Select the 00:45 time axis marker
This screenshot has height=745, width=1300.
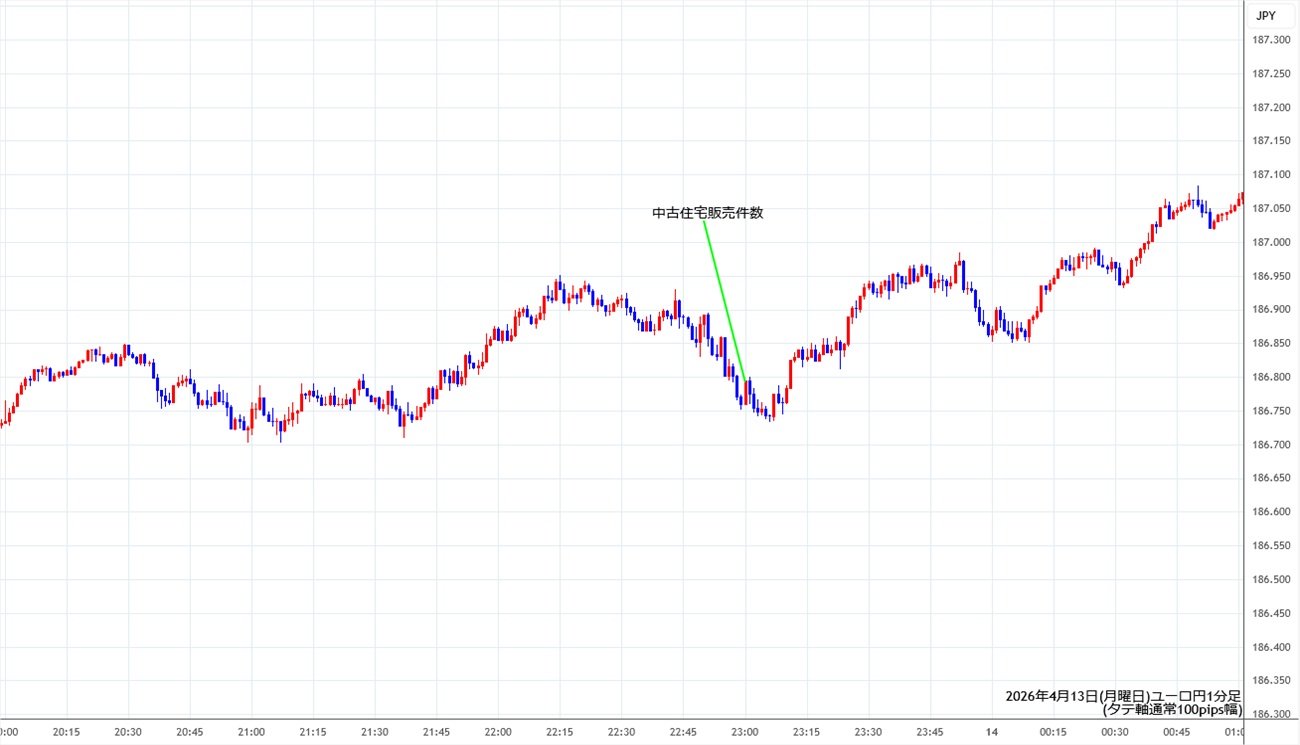pyautogui.click(x=1176, y=732)
